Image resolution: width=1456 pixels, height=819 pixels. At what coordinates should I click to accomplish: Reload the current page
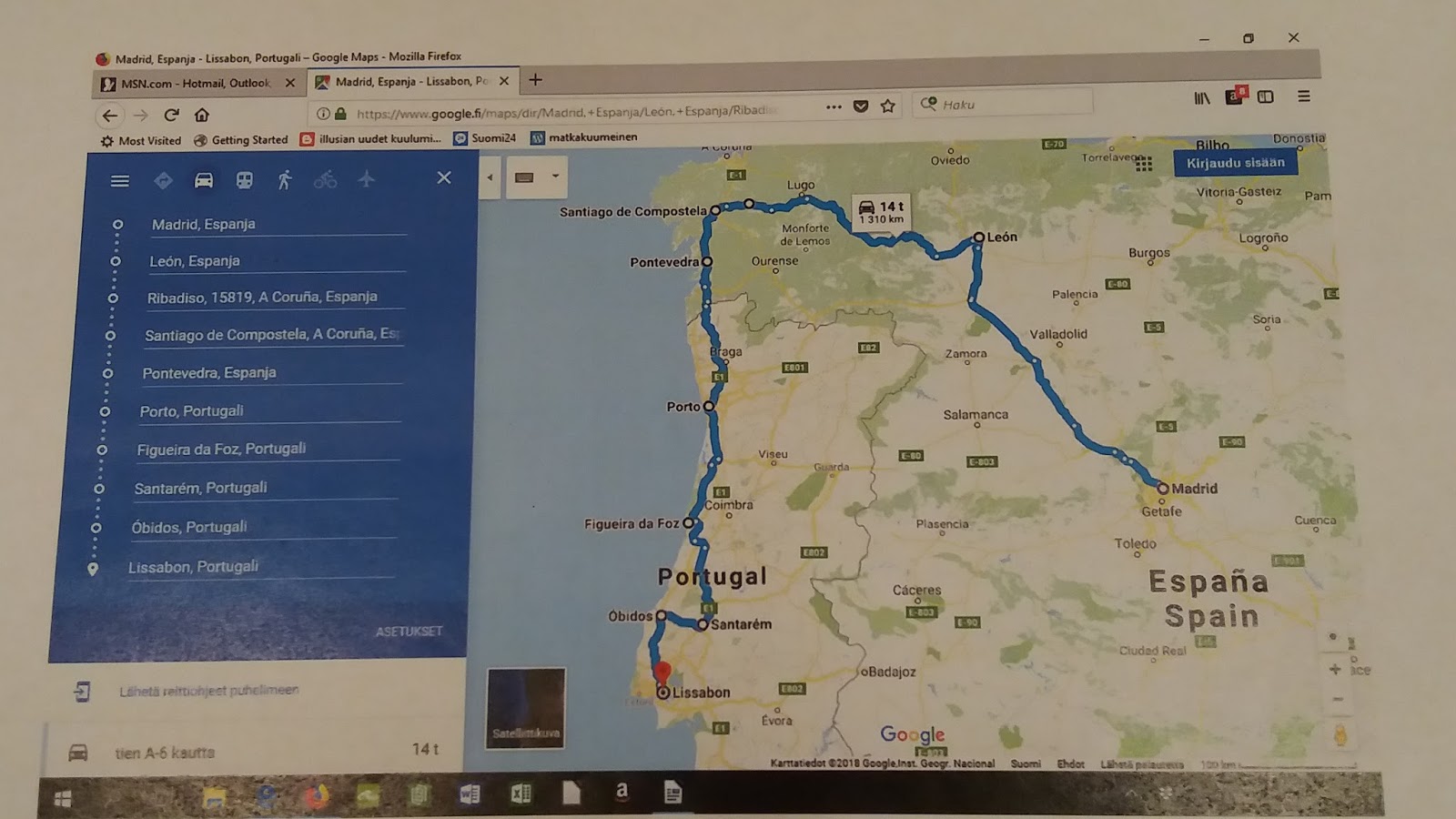click(x=171, y=115)
